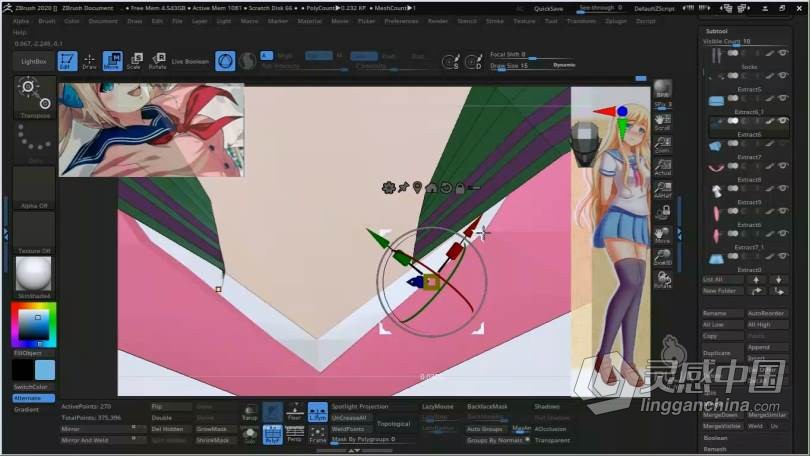The width and height of the screenshot is (810, 456).
Task: Click the D dynamic curve icon
Action: click(473, 62)
